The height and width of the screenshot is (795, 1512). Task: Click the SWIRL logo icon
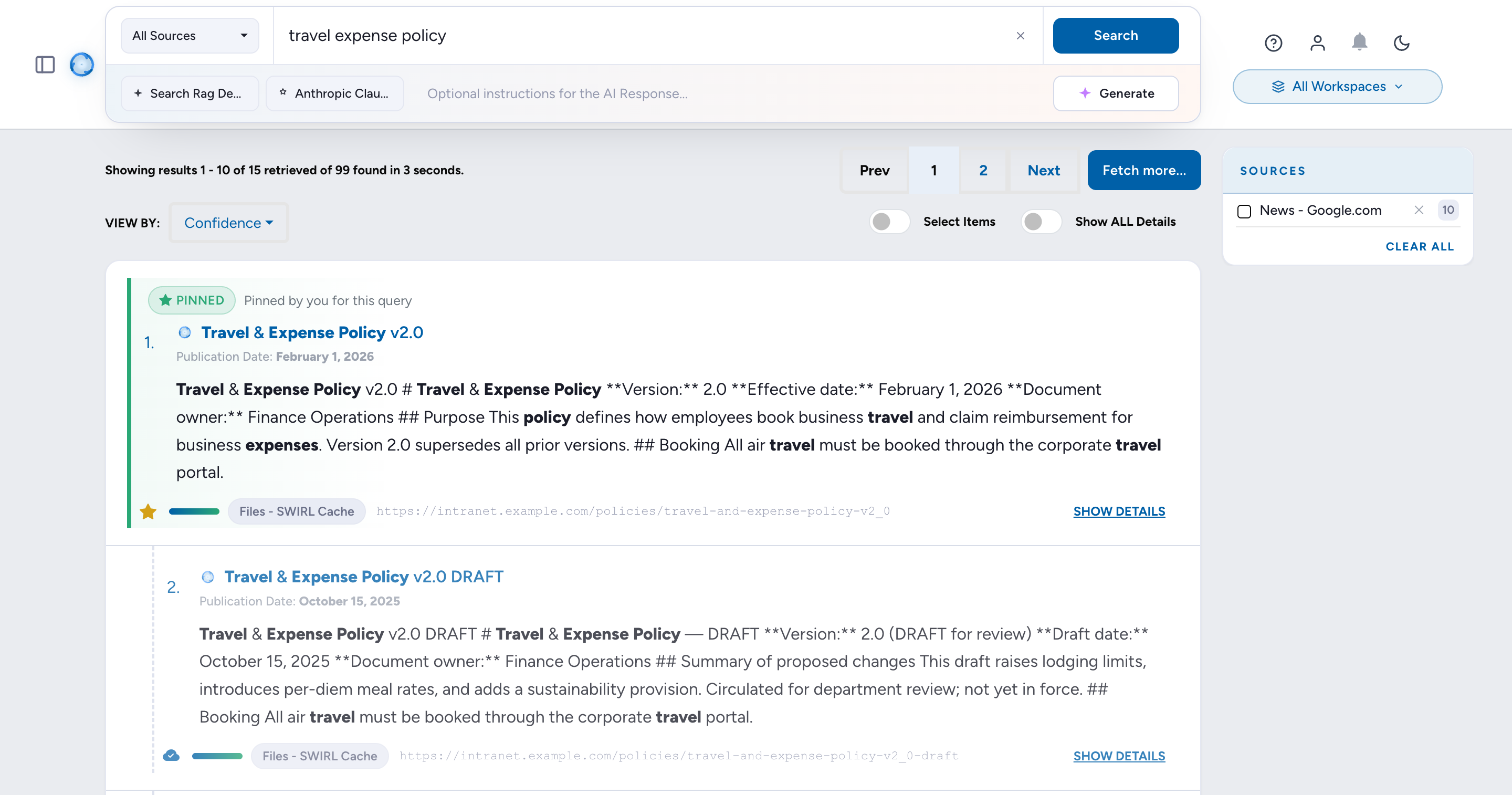click(x=81, y=65)
